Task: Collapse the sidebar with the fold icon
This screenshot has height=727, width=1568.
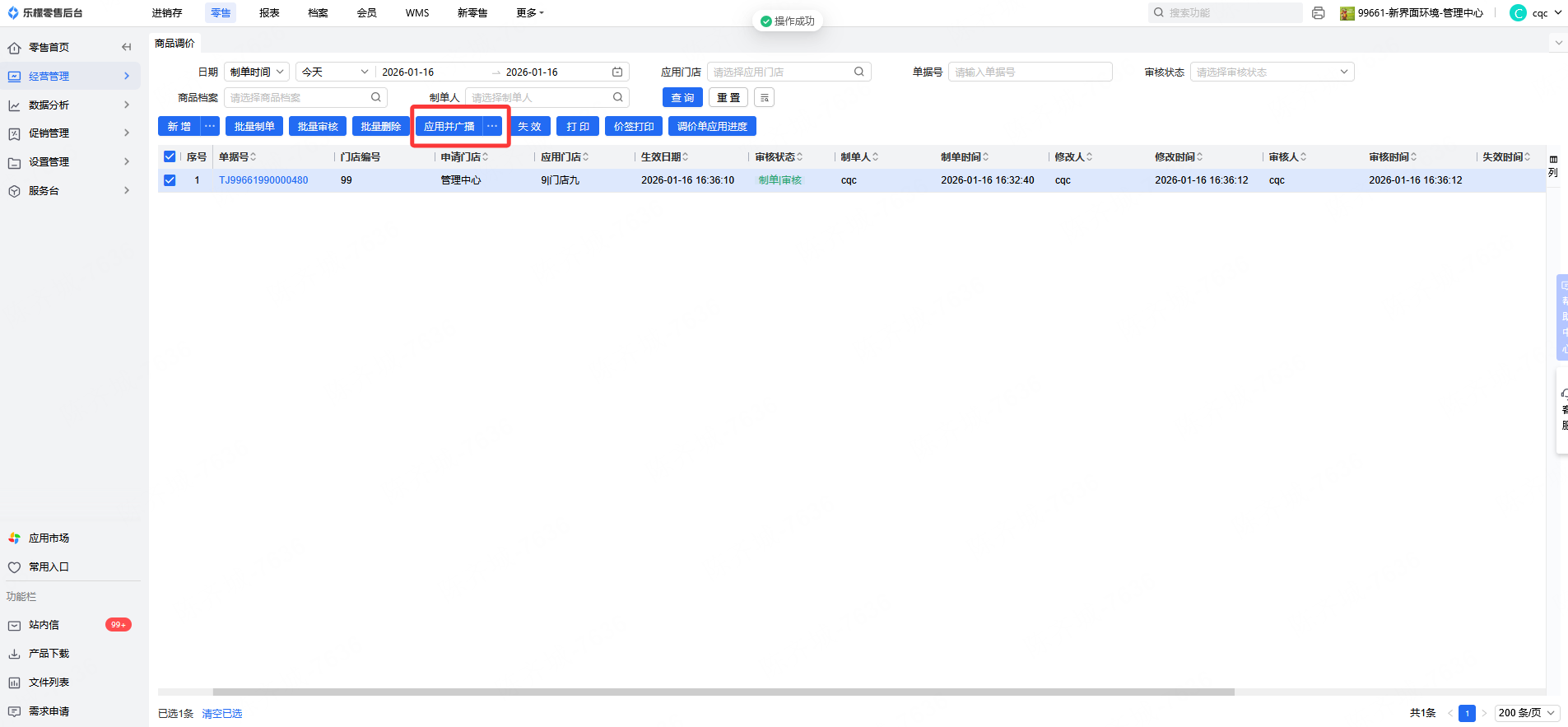Action: point(126,47)
